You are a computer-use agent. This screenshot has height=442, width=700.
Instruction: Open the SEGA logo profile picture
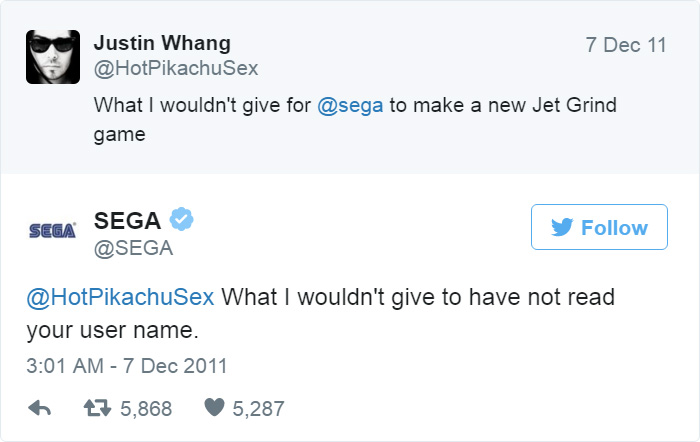click(x=51, y=230)
